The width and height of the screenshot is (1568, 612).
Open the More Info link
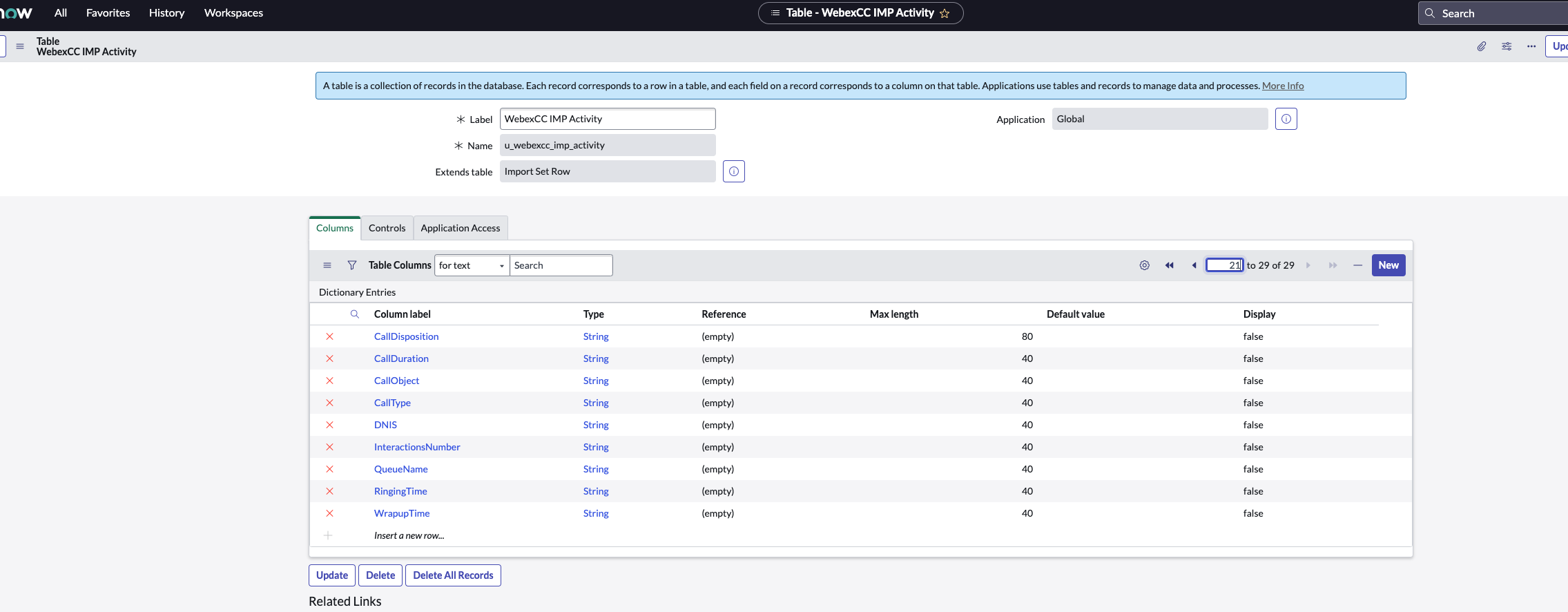pyautogui.click(x=1283, y=86)
